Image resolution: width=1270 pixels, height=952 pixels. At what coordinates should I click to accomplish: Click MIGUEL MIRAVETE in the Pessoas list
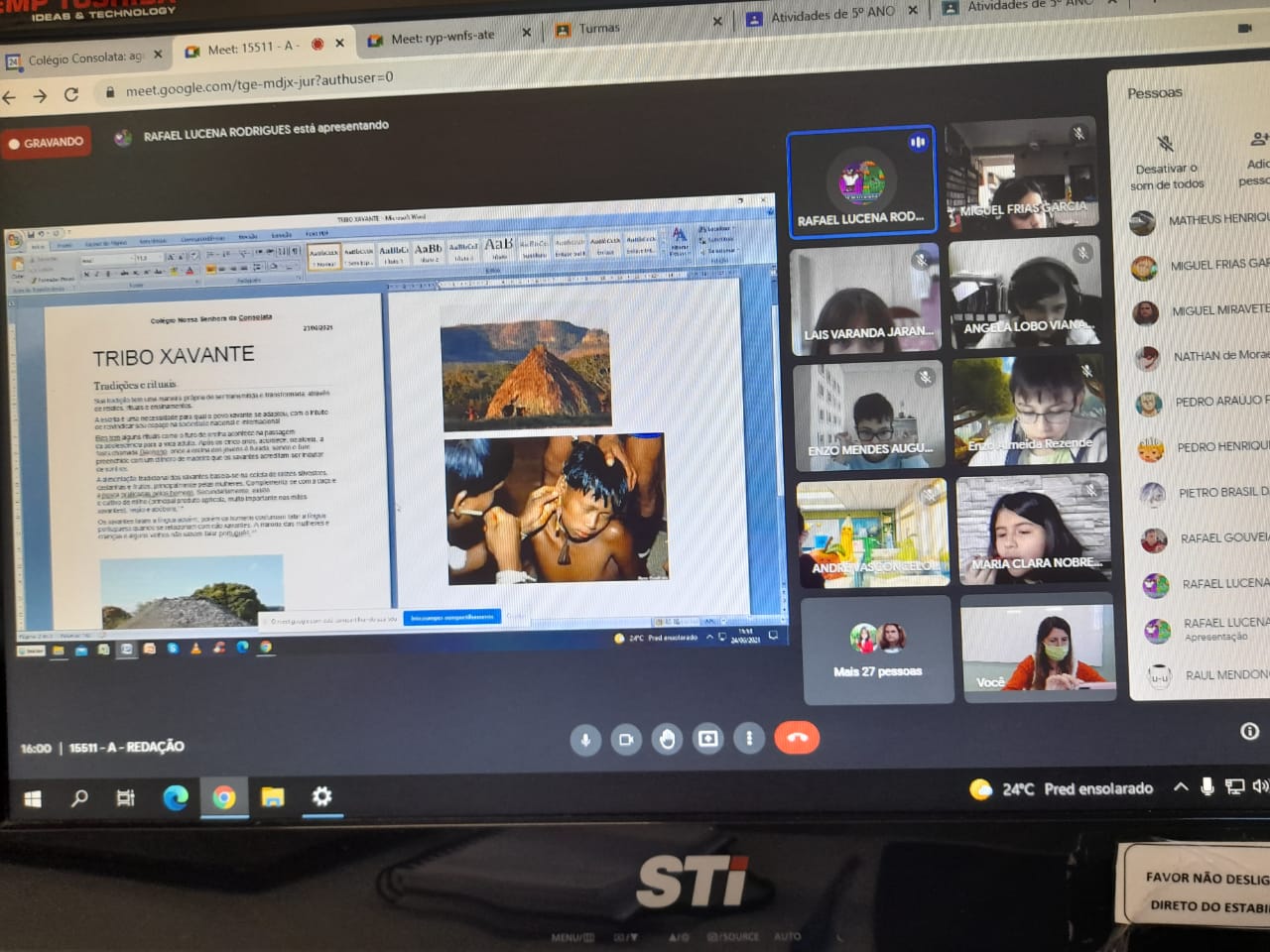tap(1201, 311)
